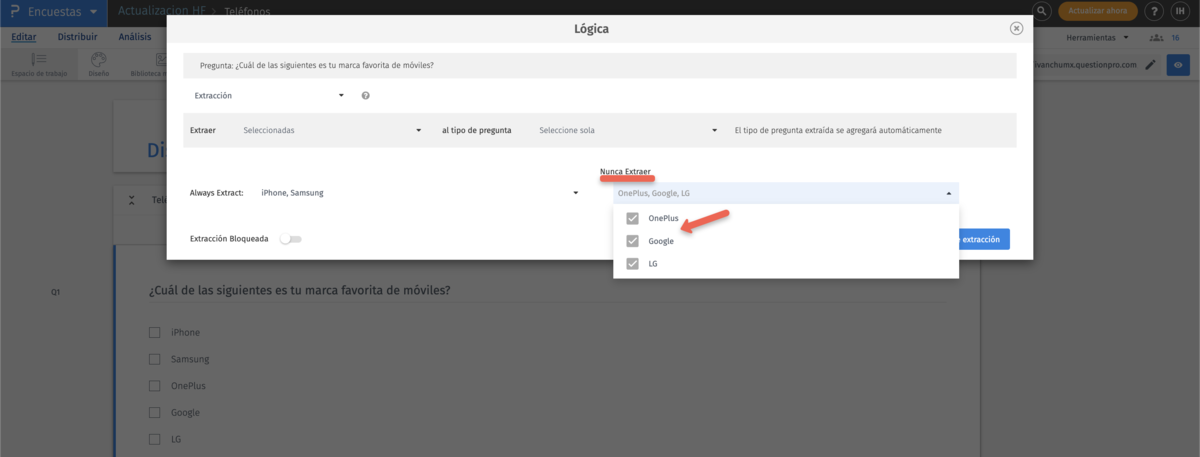
Task: Open the help question mark in top bar
Action: pos(1152,11)
